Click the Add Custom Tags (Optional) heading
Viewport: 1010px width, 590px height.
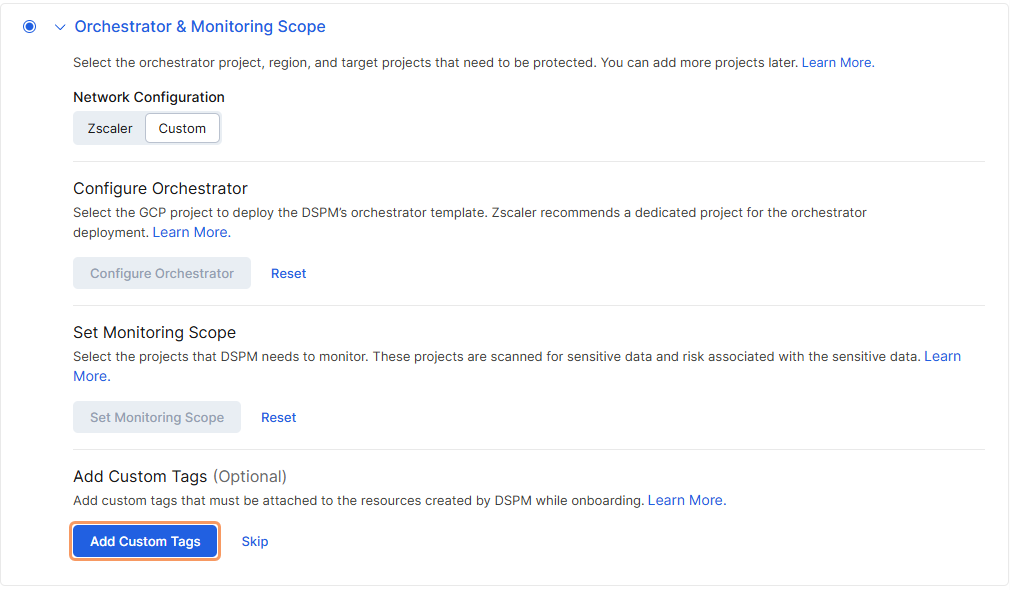pyautogui.click(x=180, y=476)
